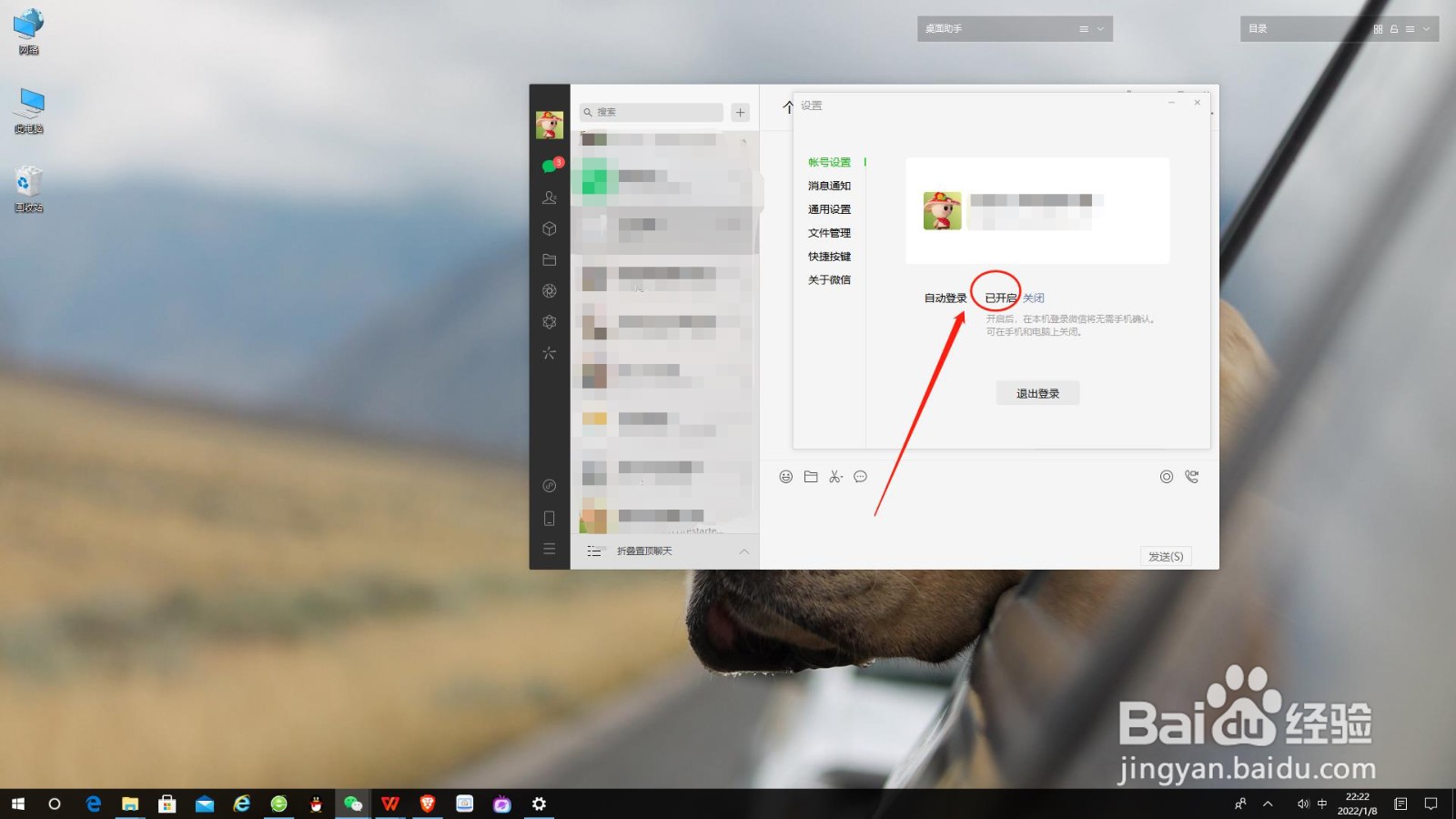Open the 桌面助手 dropdown arrow

point(1098,28)
